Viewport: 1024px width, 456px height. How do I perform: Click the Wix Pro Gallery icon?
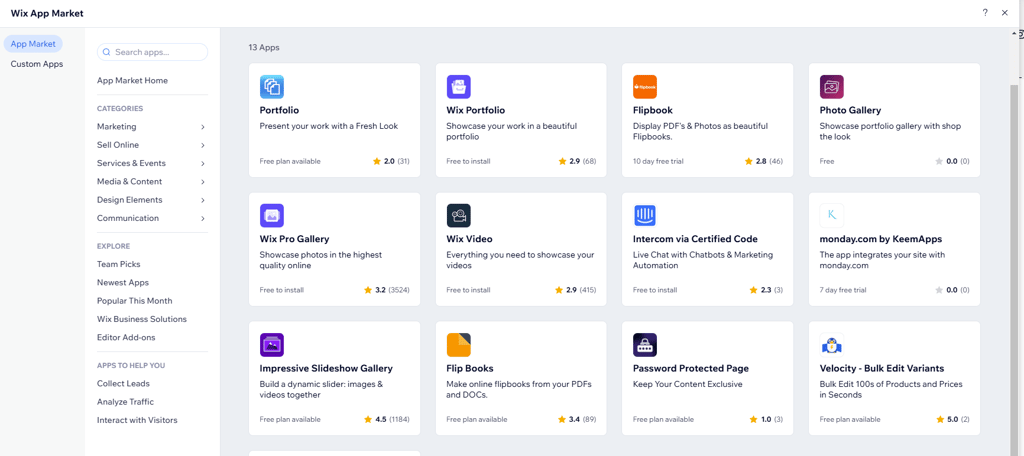click(272, 216)
